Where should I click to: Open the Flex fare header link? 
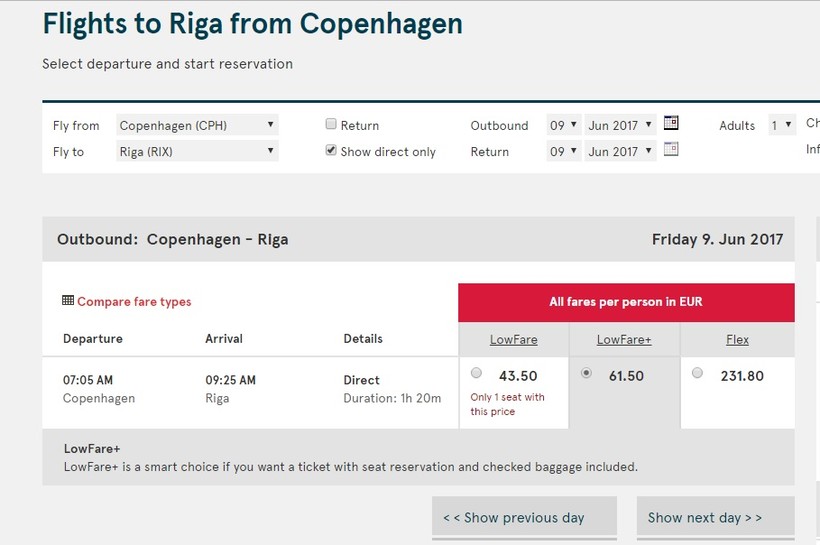coord(737,340)
